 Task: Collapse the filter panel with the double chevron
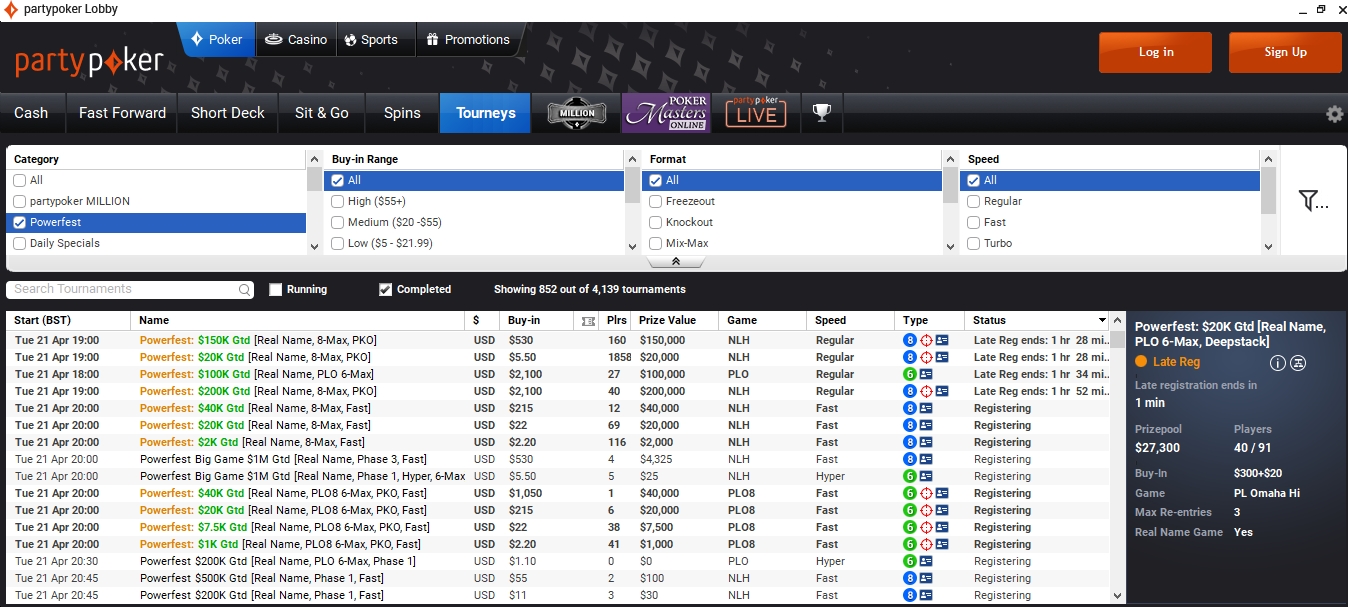tap(676, 261)
